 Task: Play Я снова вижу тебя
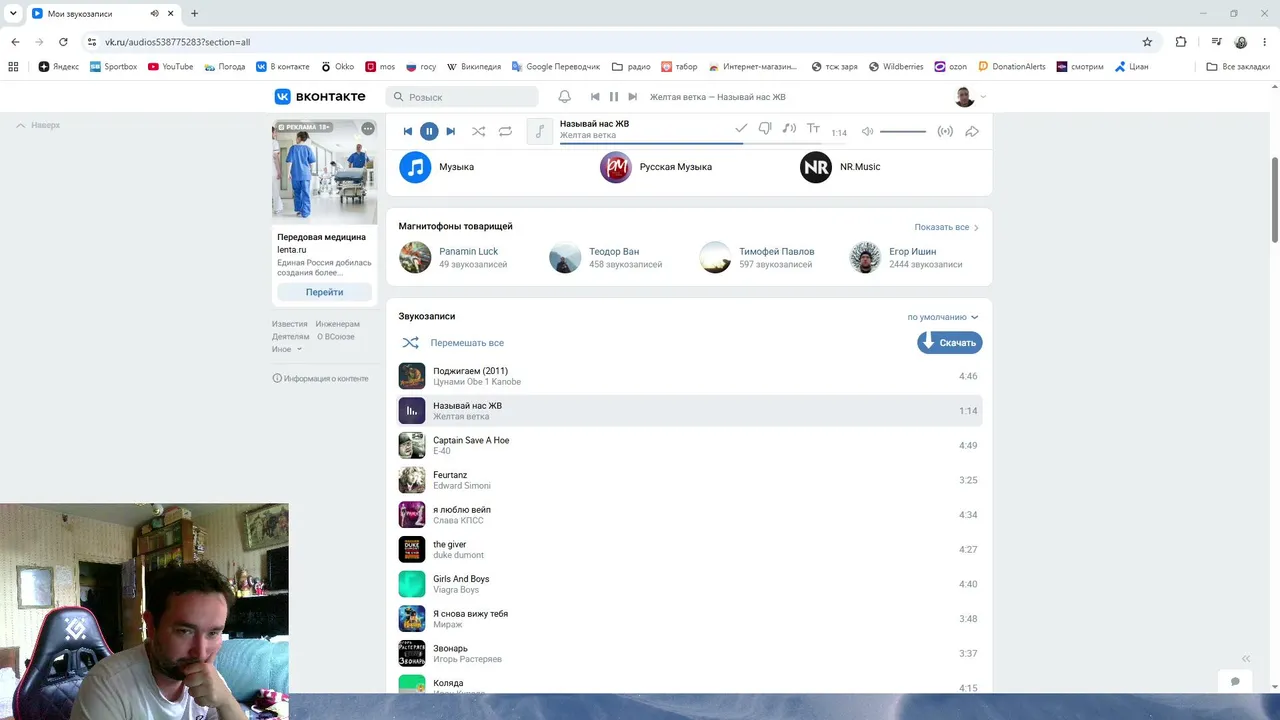[690, 619]
